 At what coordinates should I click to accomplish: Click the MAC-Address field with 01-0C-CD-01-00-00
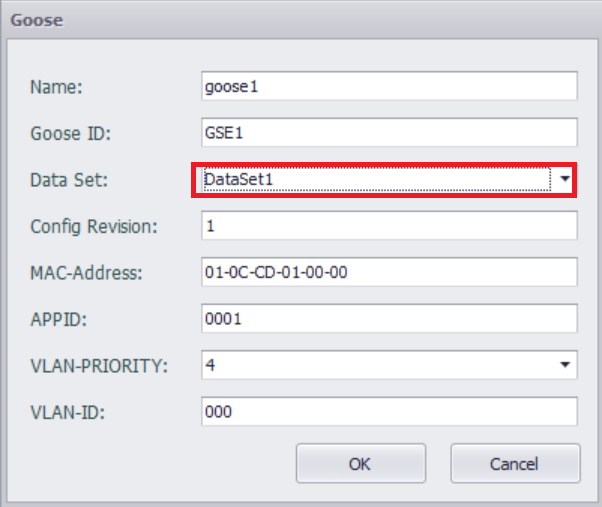pos(388,272)
